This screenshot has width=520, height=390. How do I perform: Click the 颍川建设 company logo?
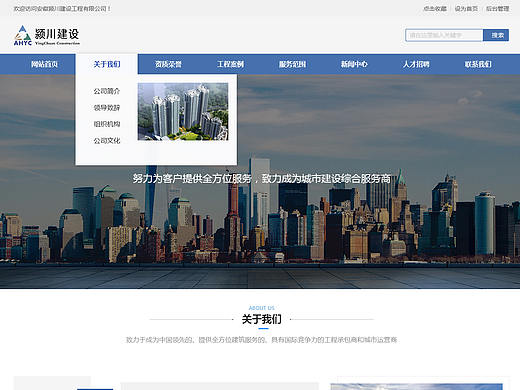pos(47,35)
